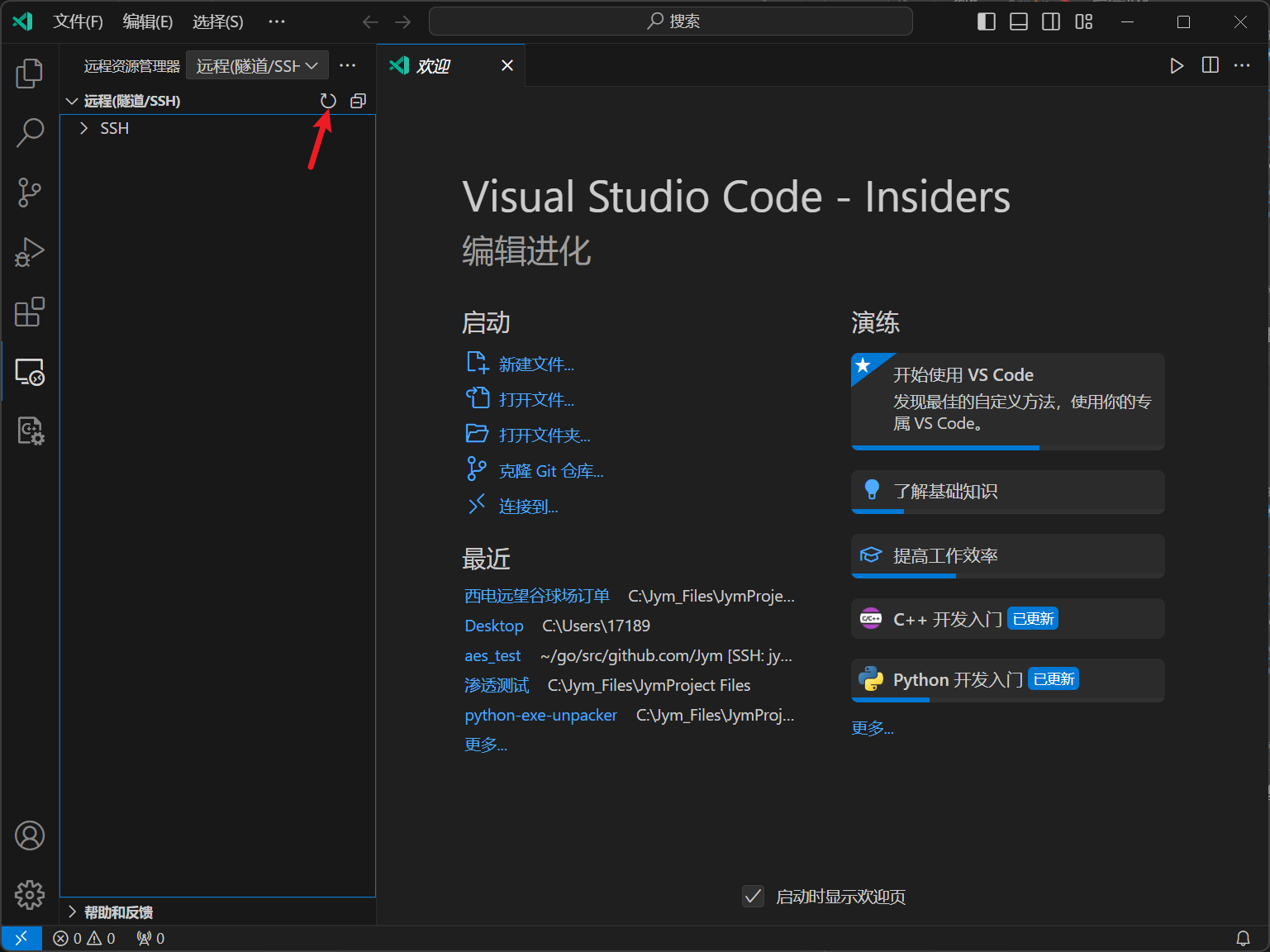Open the 了解基础知识 walkthrough
Image resolution: width=1270 pixels, height=952 pixels.
coord(1008,492)
